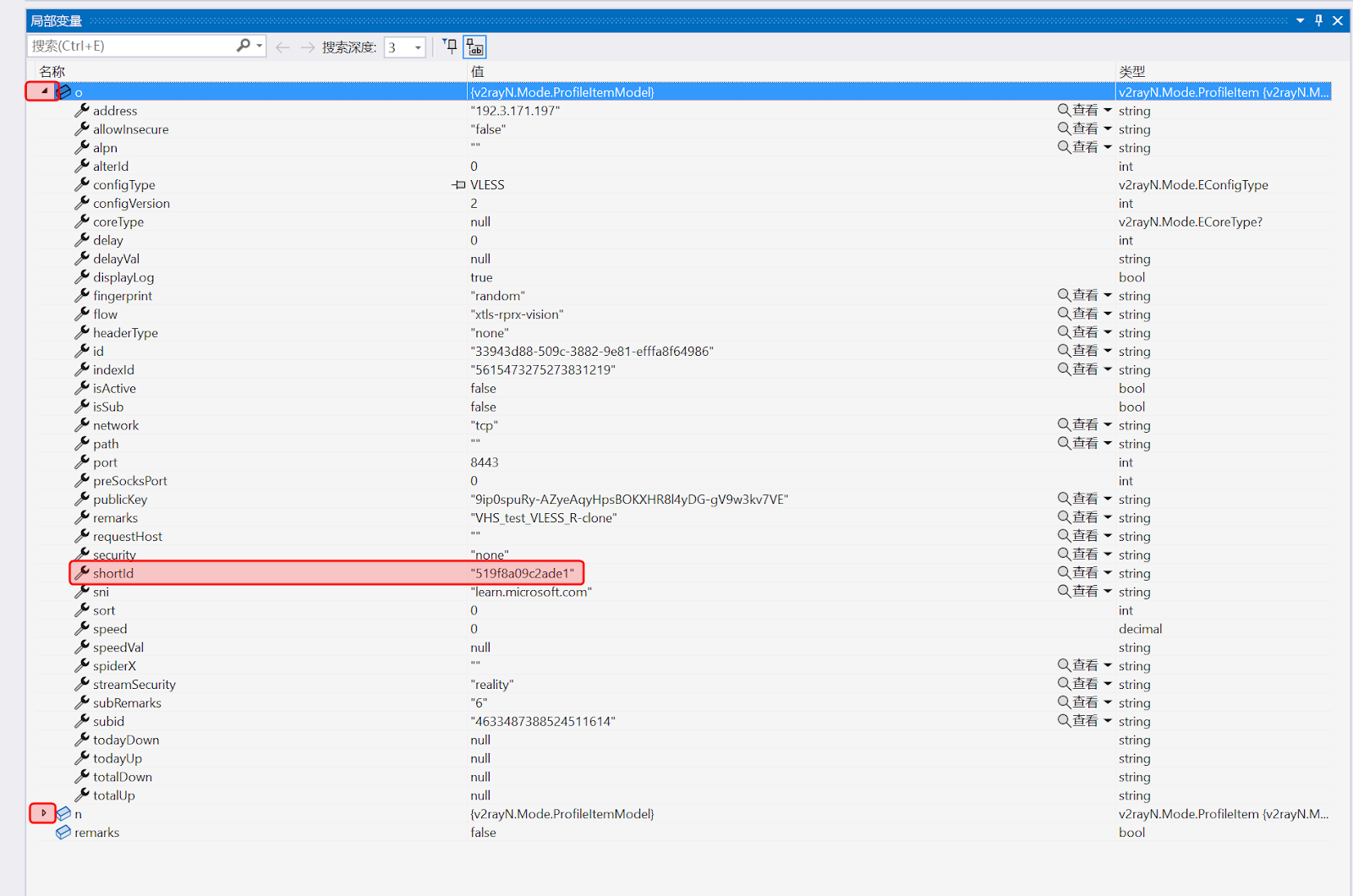1353x896 pixels.
Task: Click the variable icon beside remarks at bottom
Action: (x=63, y=833)
